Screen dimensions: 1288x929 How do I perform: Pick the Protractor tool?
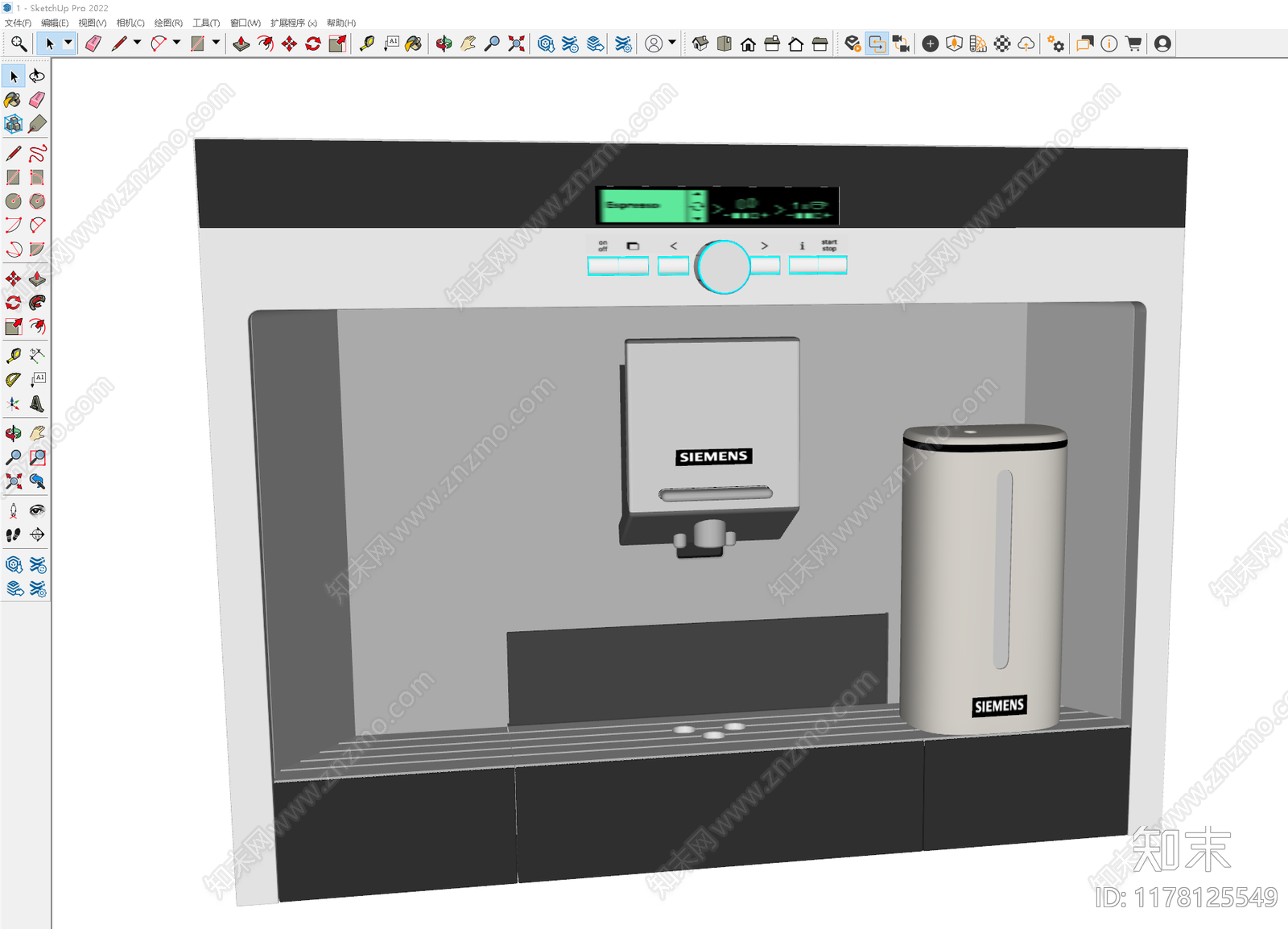[14, 379]
